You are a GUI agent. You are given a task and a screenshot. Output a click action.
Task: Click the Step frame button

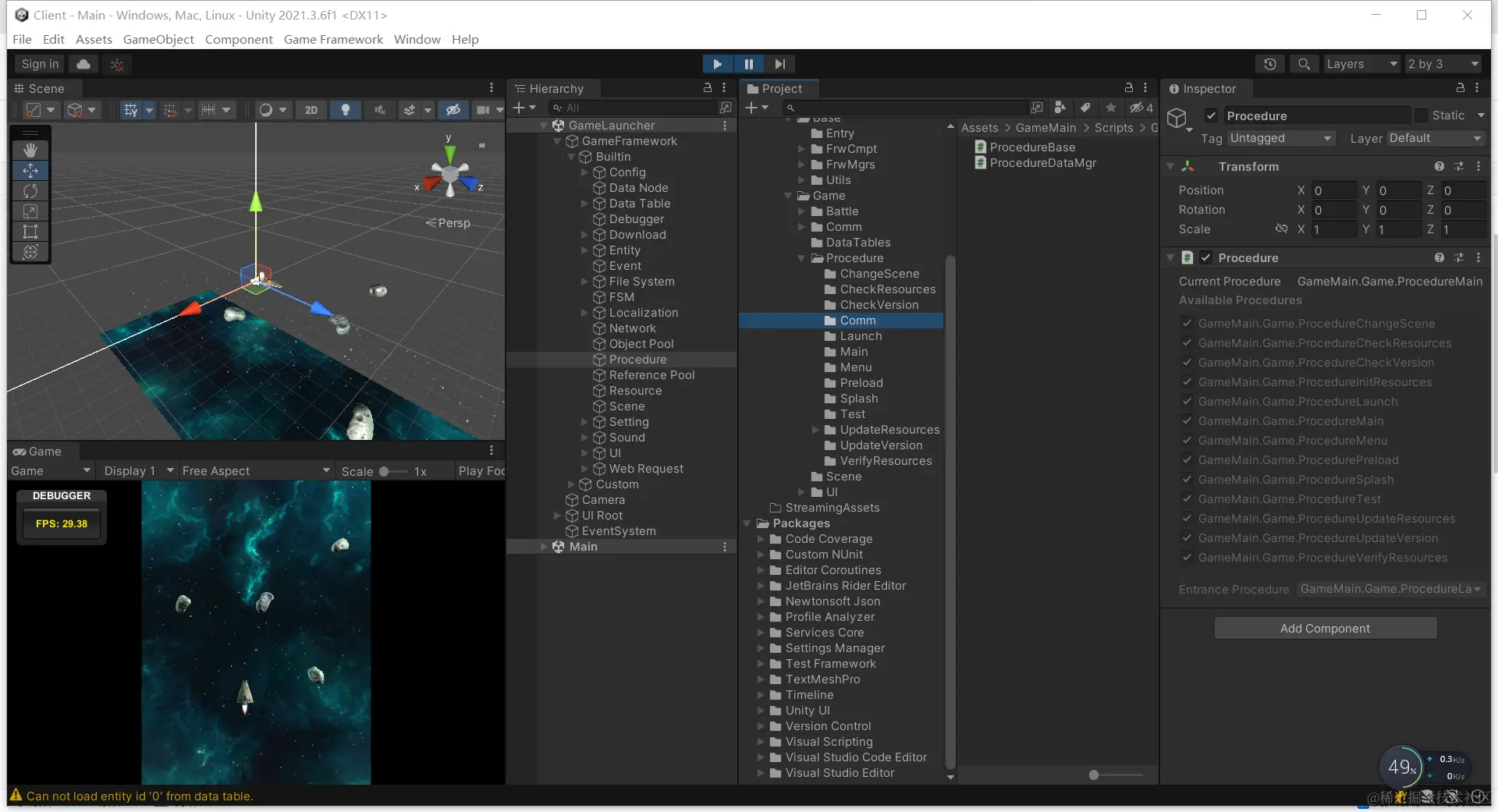click(779, 64)
